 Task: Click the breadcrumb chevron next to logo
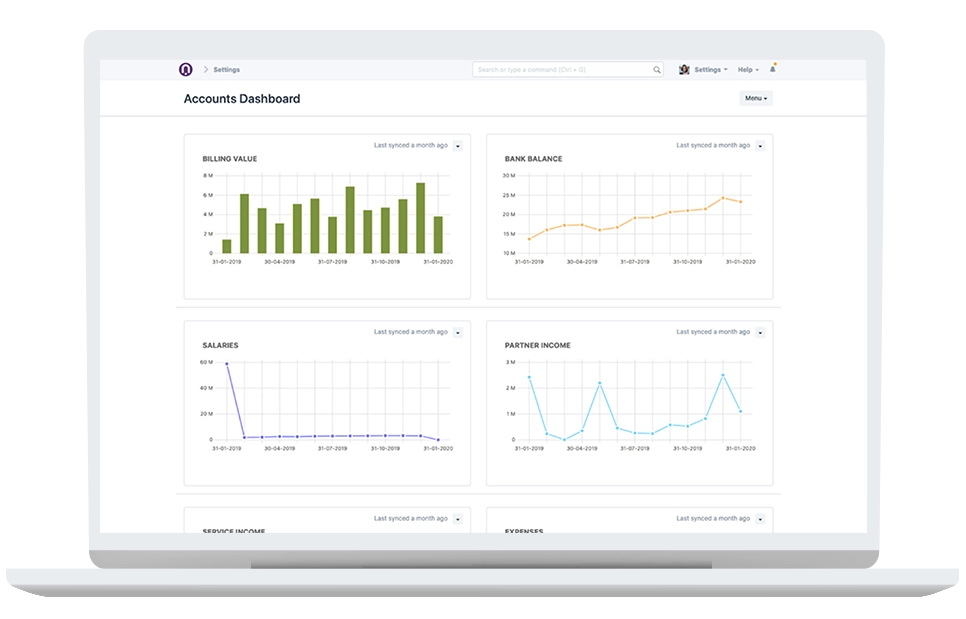point(205,70)
